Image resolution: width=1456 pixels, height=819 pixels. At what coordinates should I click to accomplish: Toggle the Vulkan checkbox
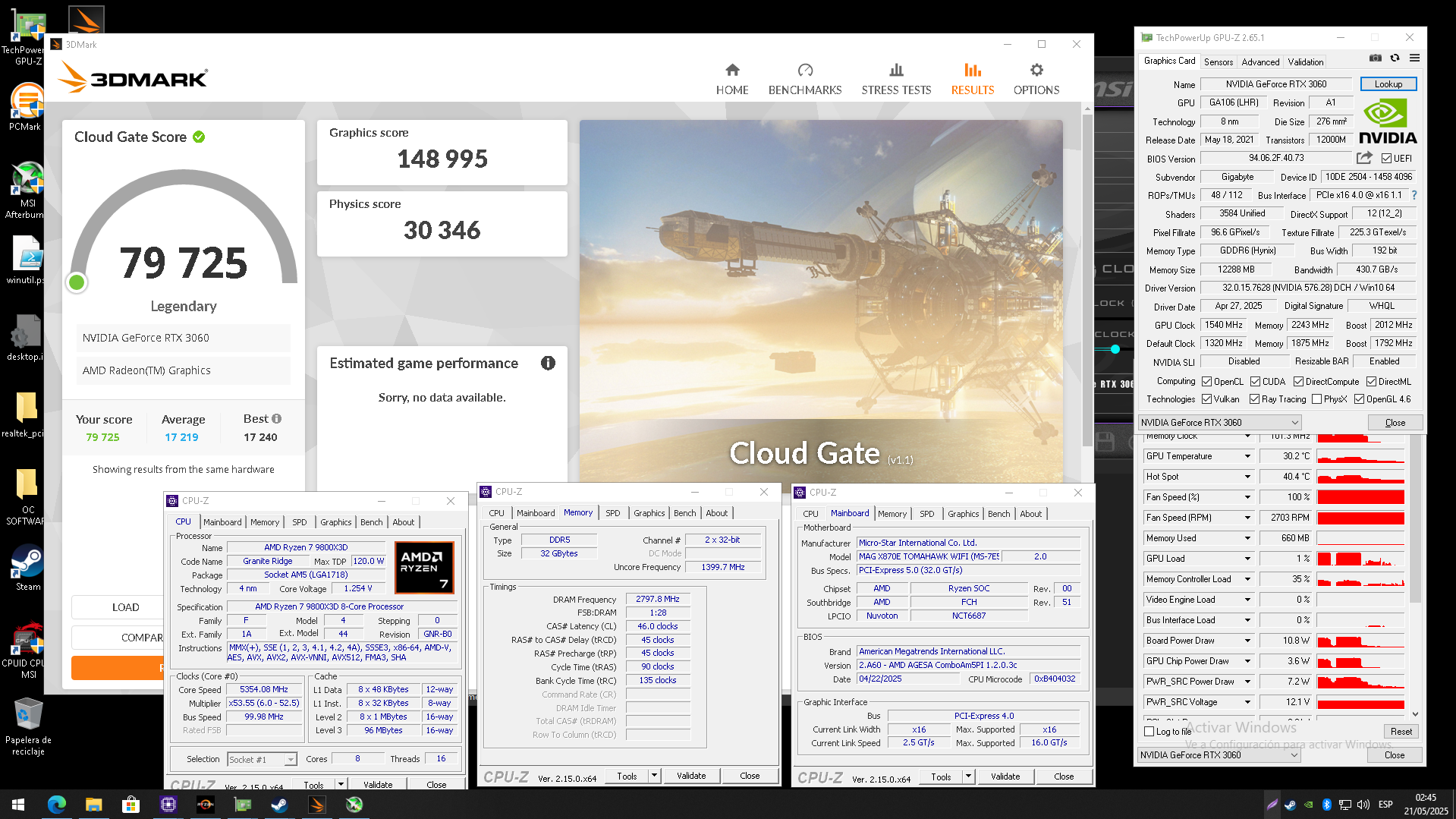coord(1206,399)
